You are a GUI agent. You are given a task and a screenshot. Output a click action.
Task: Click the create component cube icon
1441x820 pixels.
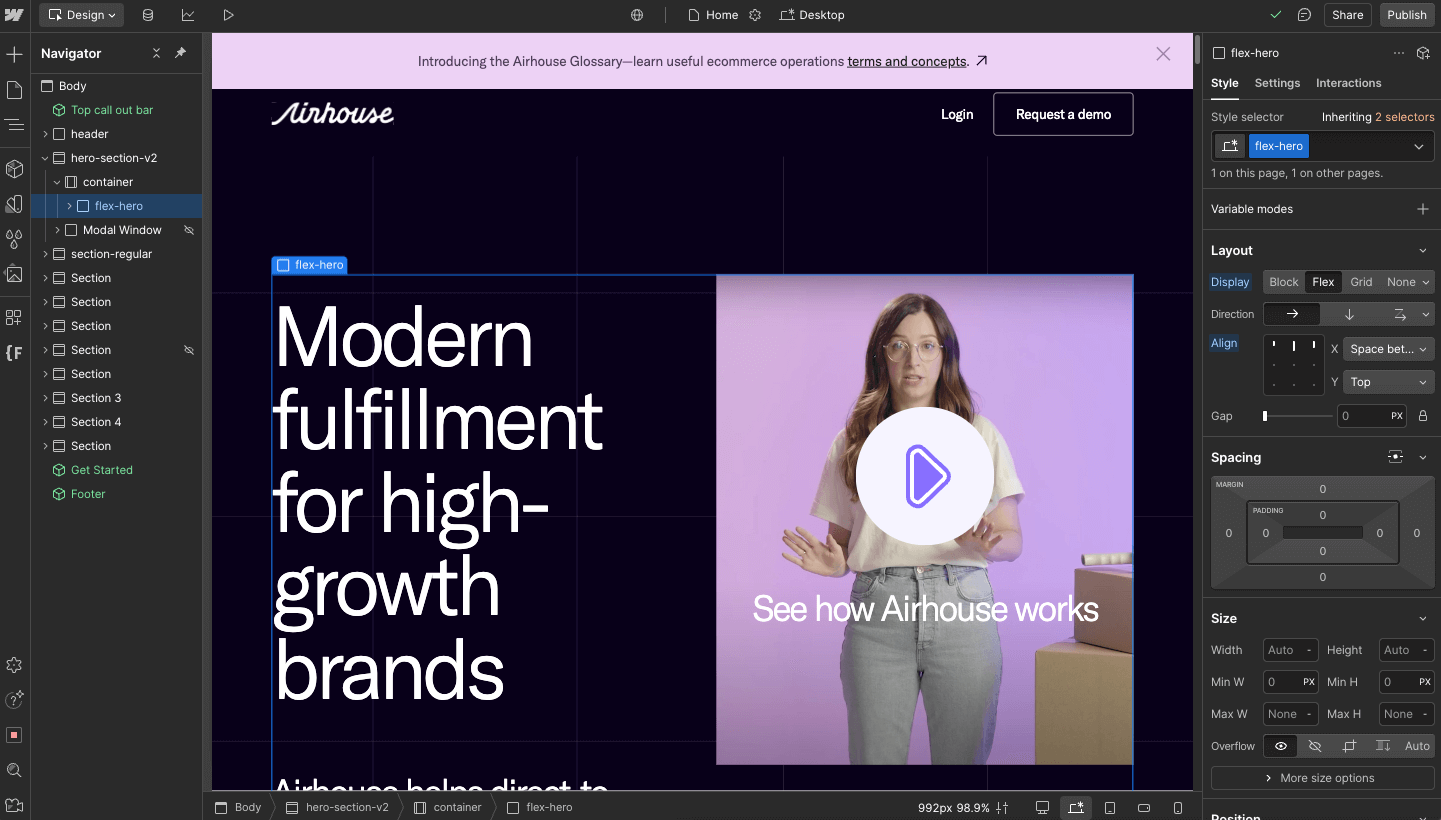tap(1423, 53)
